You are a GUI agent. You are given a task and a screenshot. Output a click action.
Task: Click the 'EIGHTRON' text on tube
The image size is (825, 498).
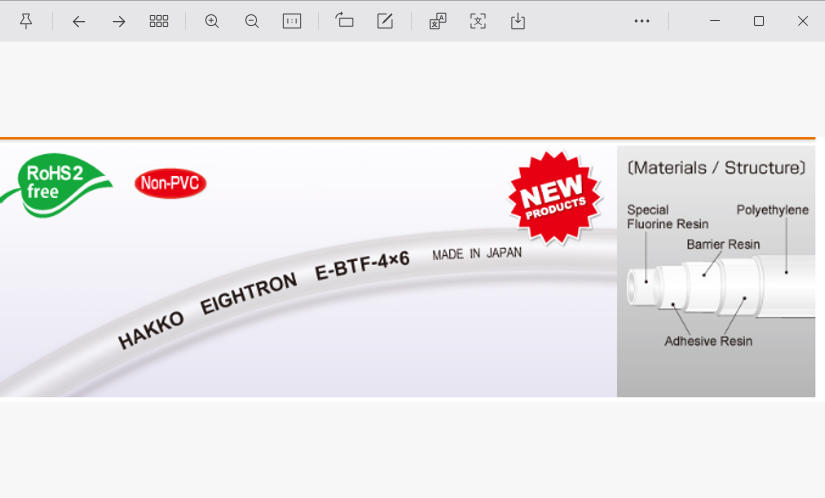tap(249, 293)
